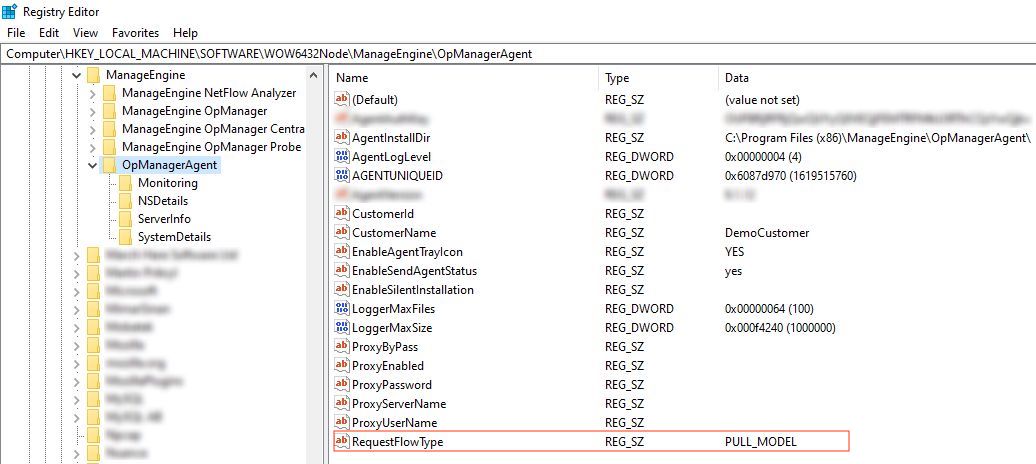Click the EnableSendAgentStatus string icon
The width and height of the screenshot is (1036, 464).
pos(342,271)
